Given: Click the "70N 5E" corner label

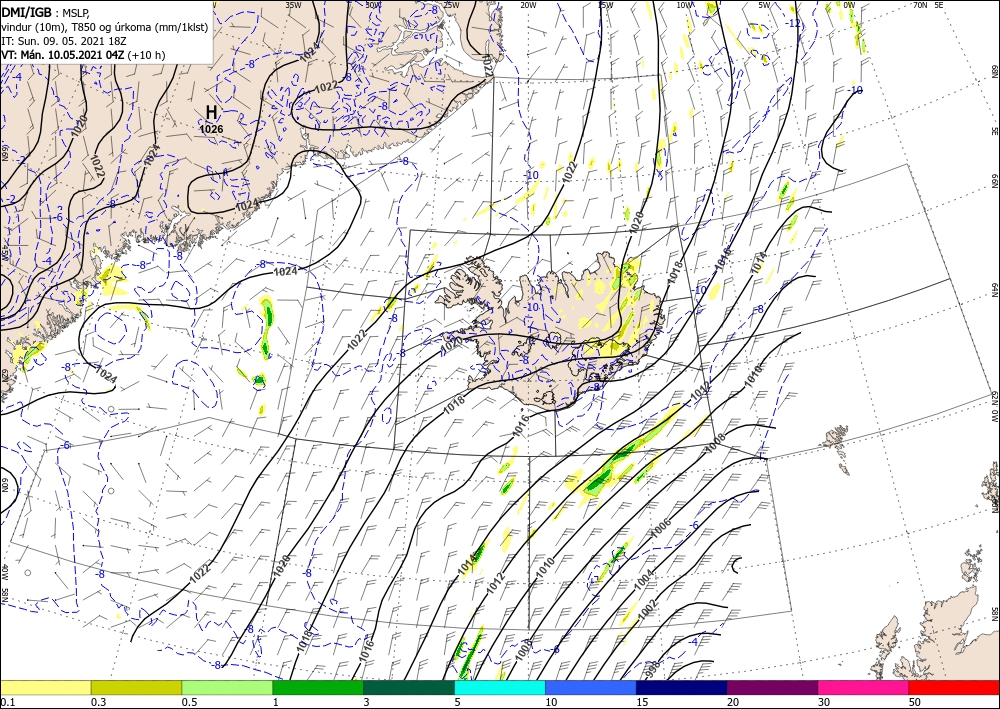Looking at the screenshot, I should 928,5.
